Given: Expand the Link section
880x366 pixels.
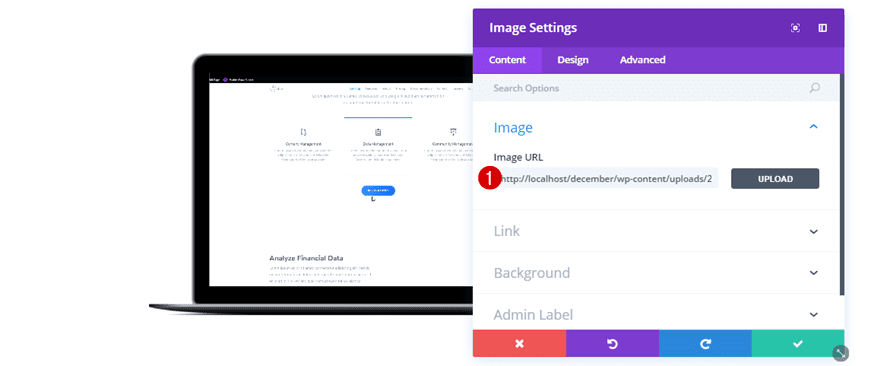Looking at the screenshot, I should (x=656, y=231).
